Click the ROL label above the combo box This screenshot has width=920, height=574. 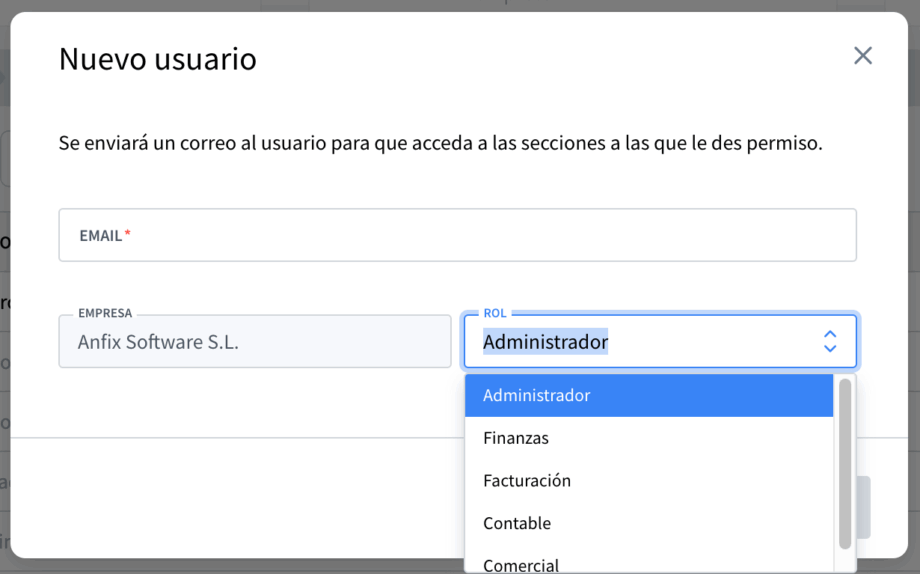pyautogui.click(x=495, y=313)
